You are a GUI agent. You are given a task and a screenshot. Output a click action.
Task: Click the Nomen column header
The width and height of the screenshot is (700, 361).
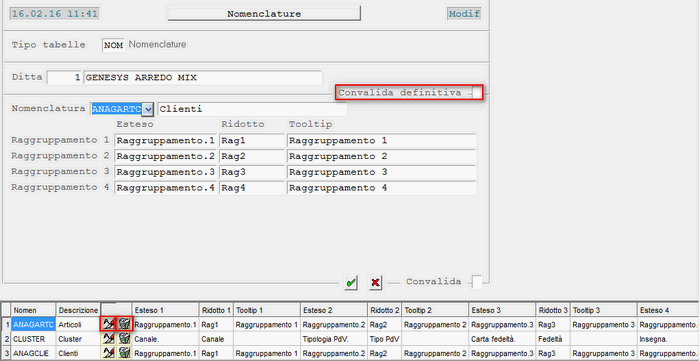coord(33,310)
